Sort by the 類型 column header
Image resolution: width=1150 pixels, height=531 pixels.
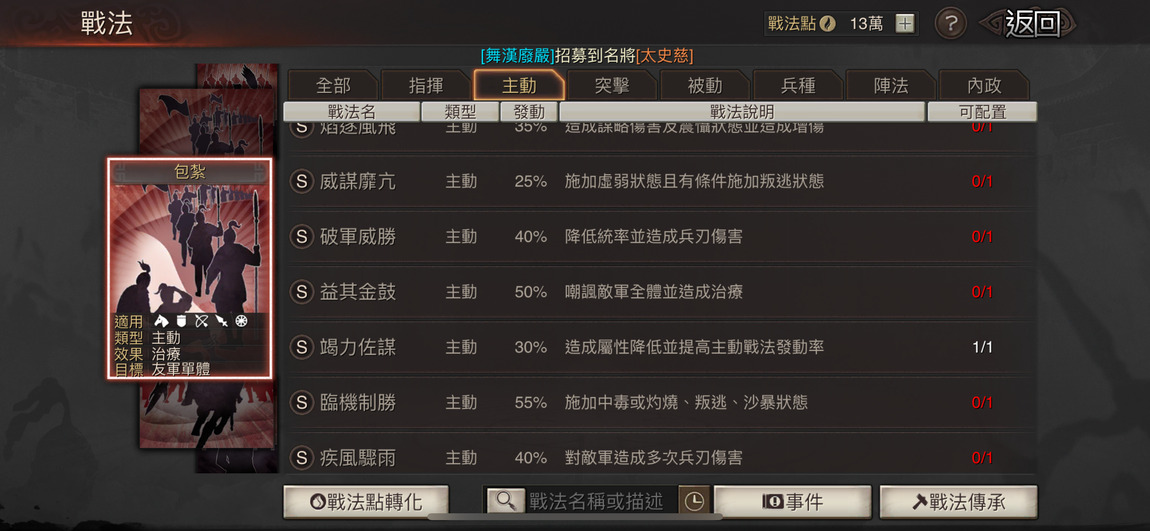460,111
